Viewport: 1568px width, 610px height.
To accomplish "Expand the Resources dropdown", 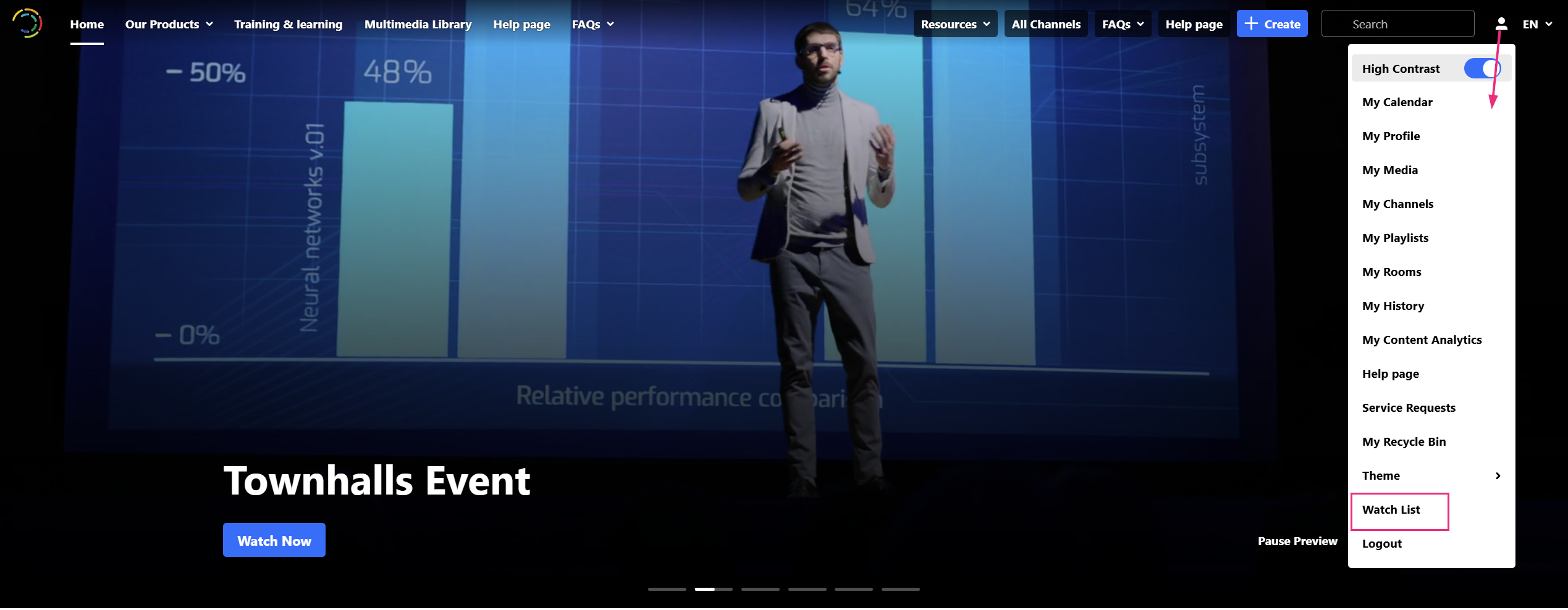I will coord(955,24).
